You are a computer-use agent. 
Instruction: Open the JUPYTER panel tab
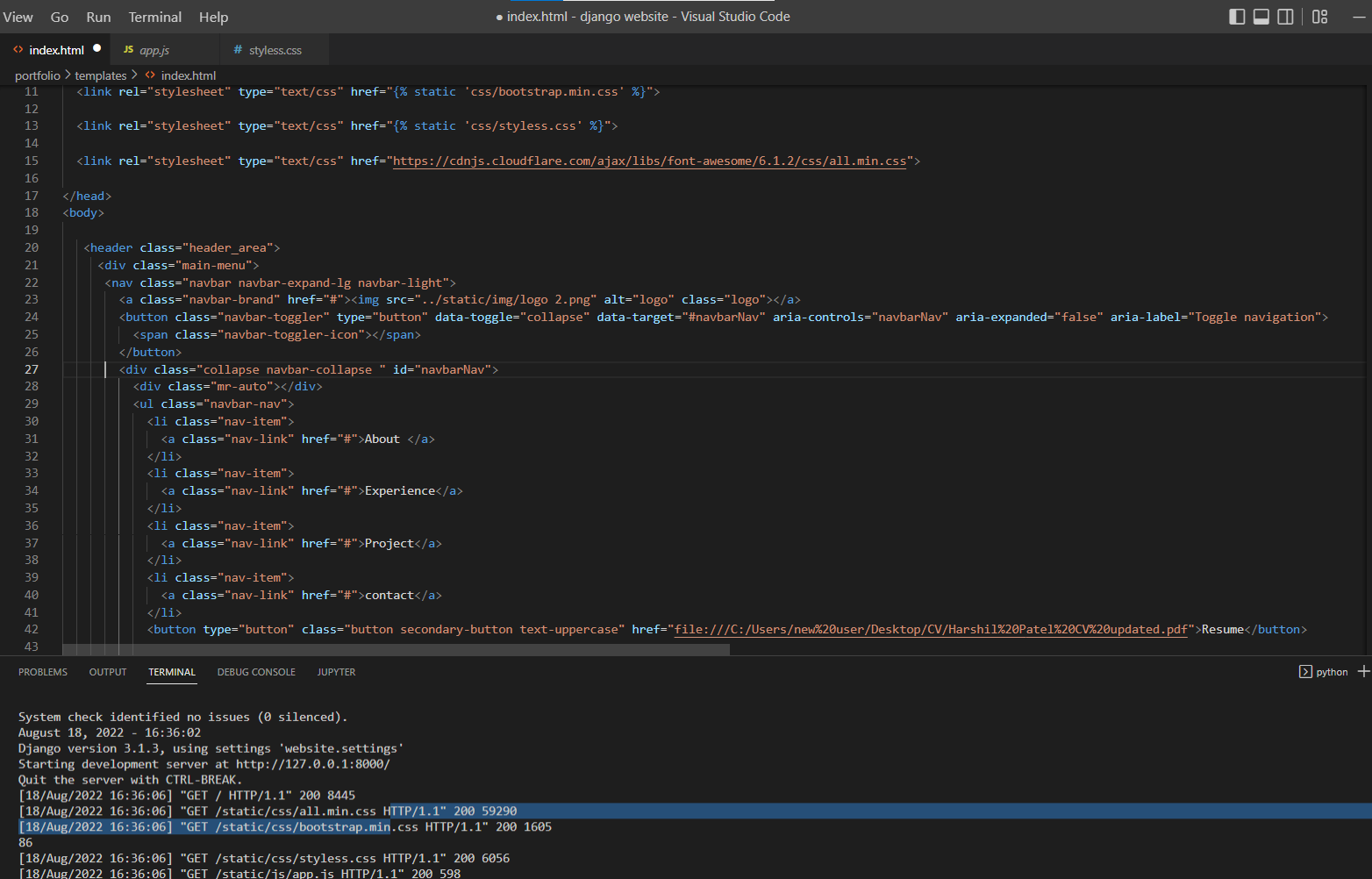click(336, 672)
